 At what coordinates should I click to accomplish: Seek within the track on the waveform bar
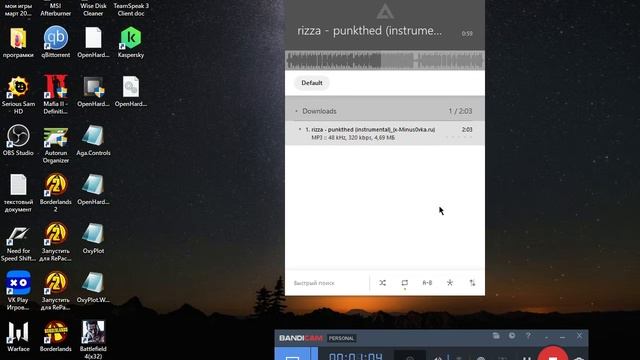click(385, 61)
